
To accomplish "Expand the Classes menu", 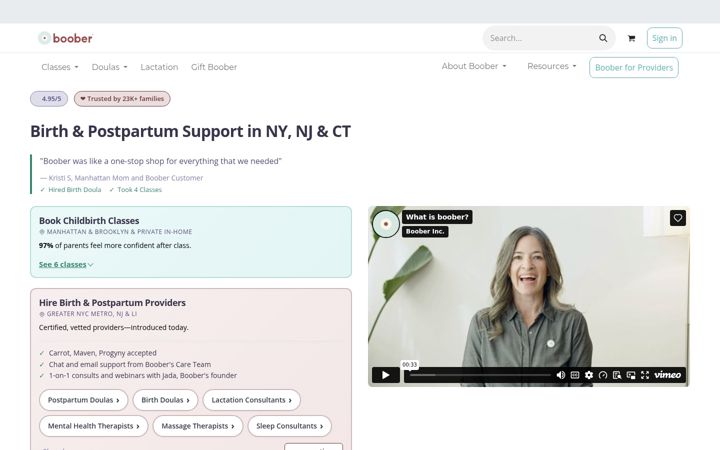I will click(60, 67).
